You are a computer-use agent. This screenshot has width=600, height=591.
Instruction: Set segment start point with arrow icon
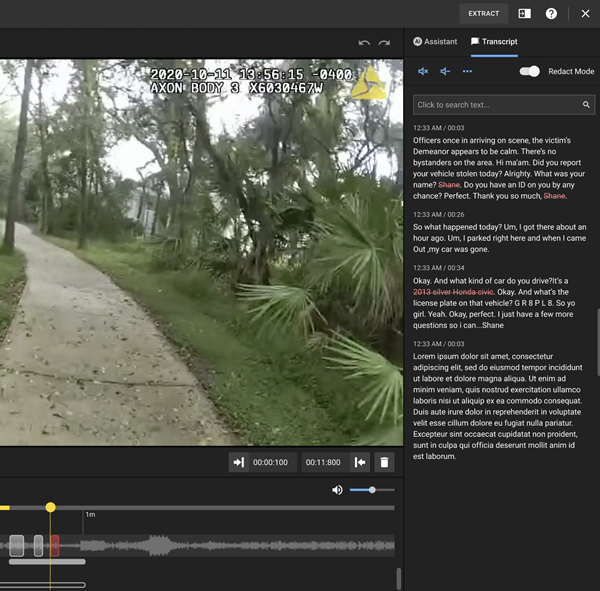[x=239, y=462]
